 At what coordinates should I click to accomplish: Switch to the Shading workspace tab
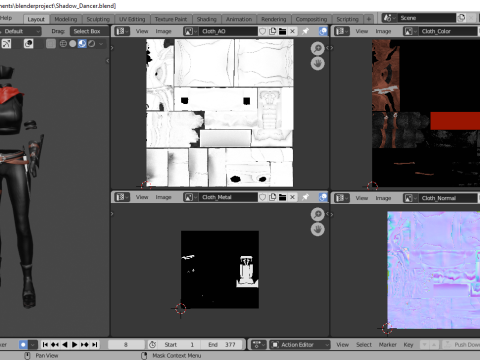[207, 19]
